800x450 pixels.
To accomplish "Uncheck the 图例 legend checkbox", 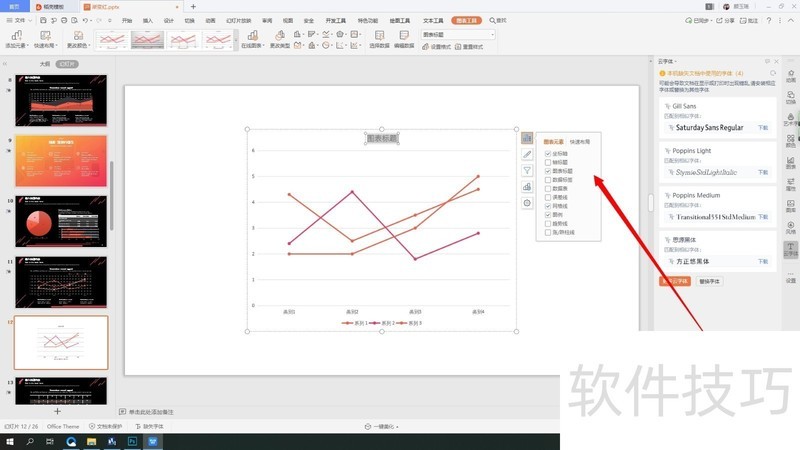I will pos(547,215).
